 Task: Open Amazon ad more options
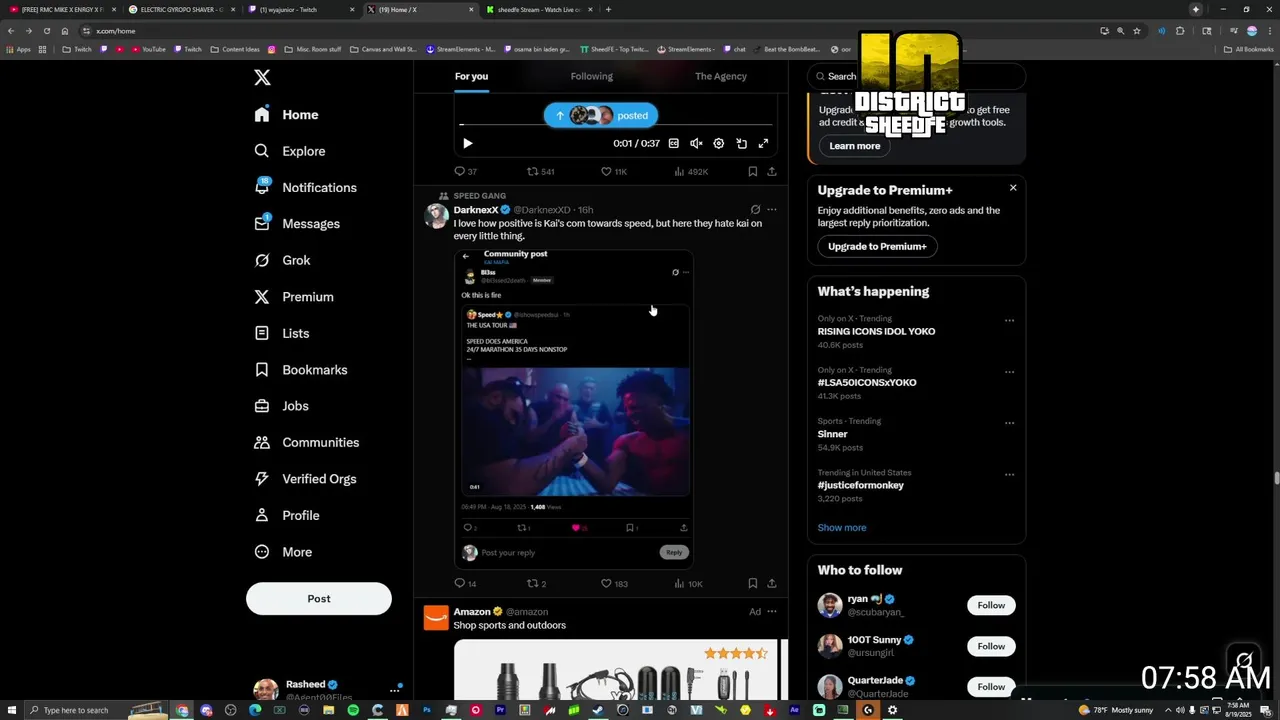coord(771,612)
